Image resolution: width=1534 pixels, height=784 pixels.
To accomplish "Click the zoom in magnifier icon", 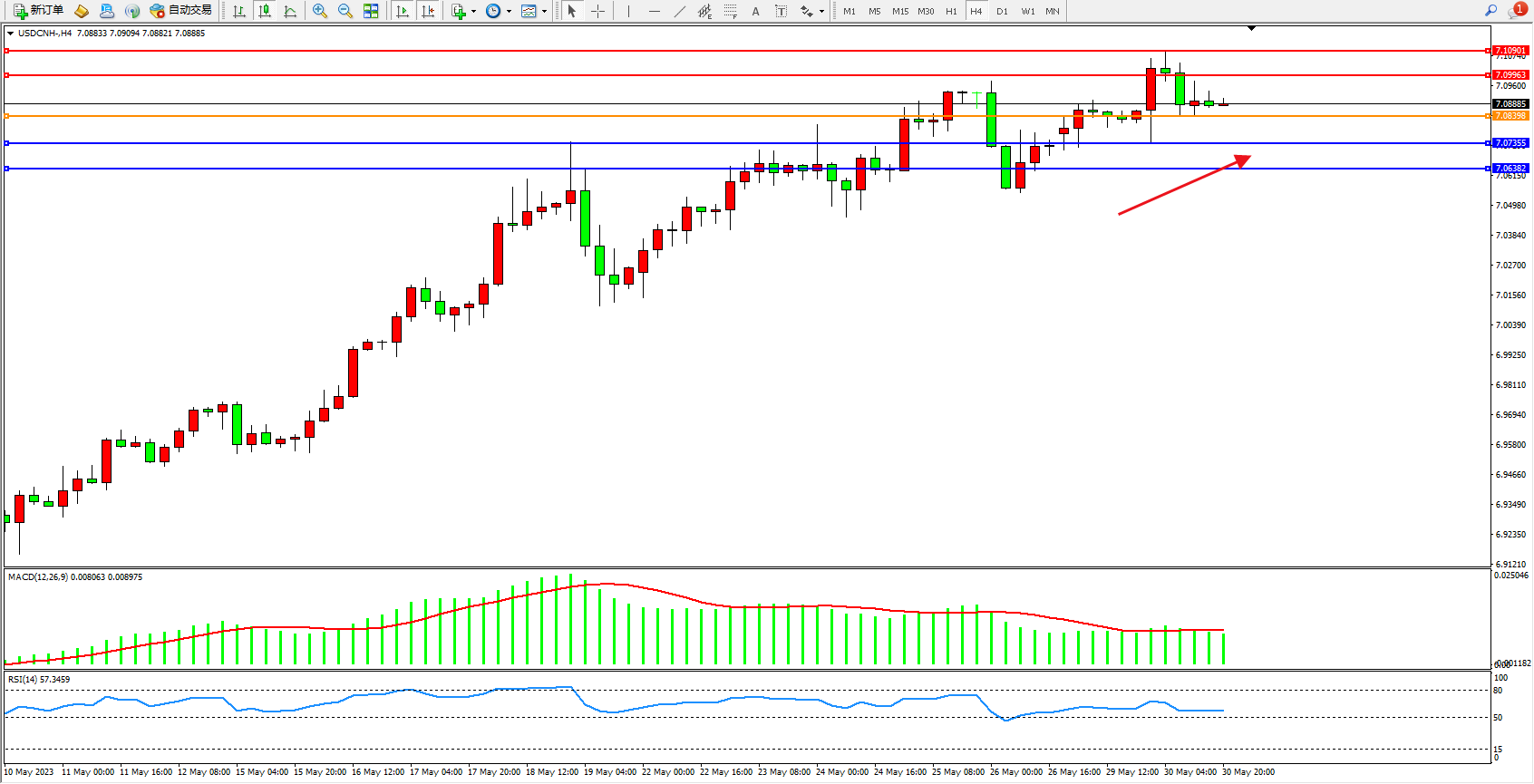I will point(320,11).
